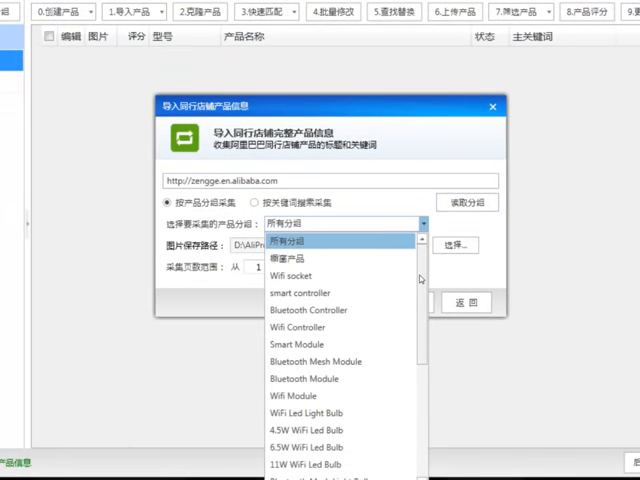Click the 编辑 column header

coord(71,37)
